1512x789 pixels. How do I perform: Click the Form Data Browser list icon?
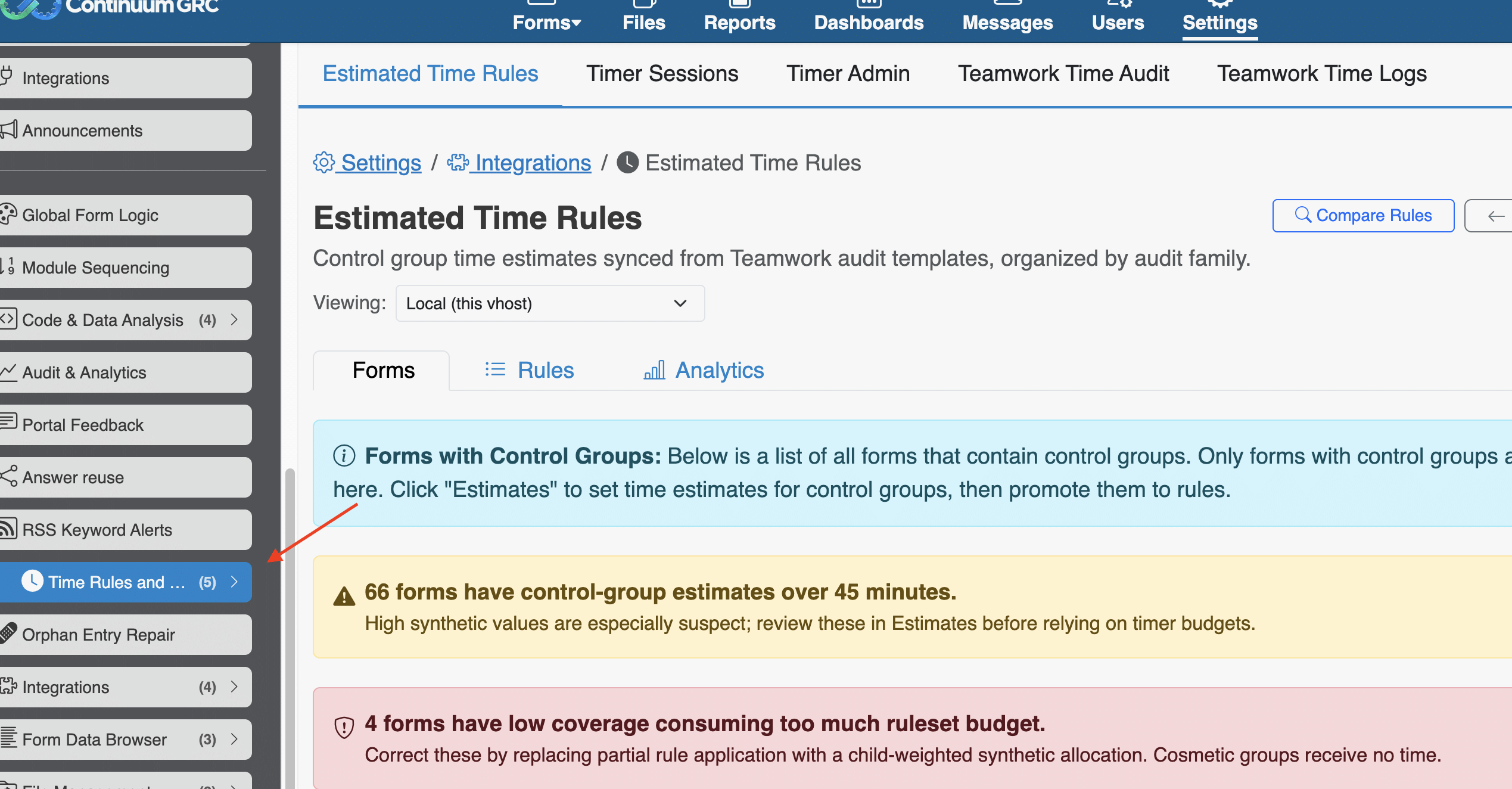(x=8, y=738)
